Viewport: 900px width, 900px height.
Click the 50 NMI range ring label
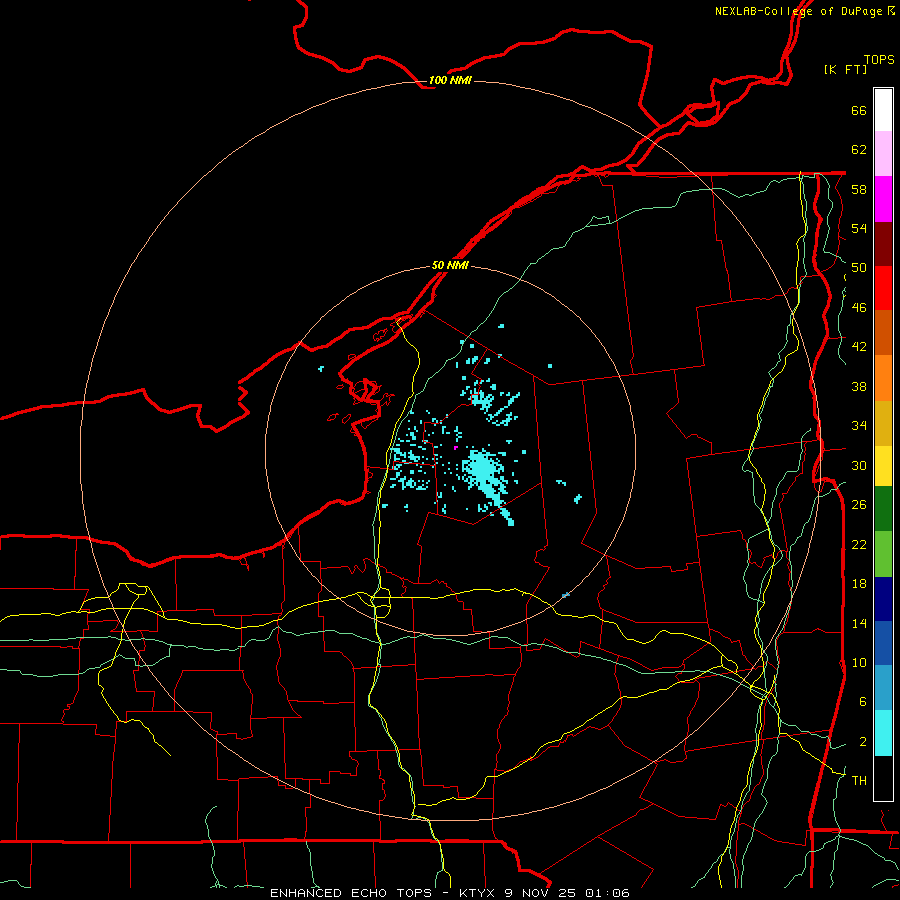click(x=450, y=265)
